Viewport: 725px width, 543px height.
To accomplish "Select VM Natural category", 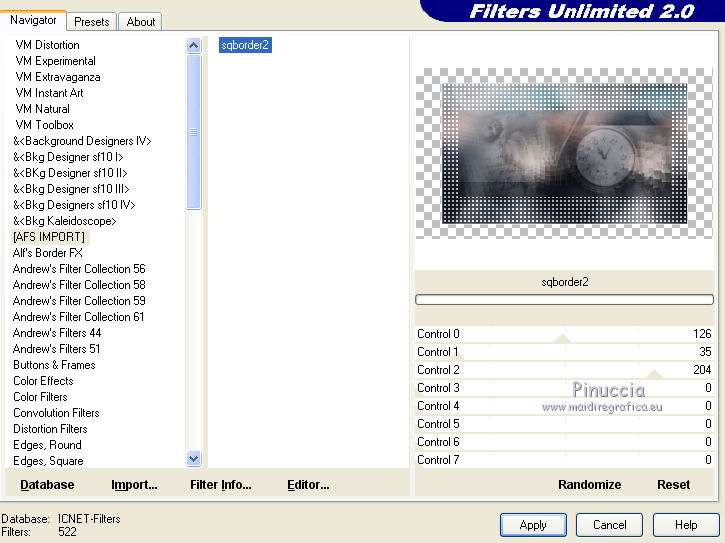I will (x=43, y=109).
